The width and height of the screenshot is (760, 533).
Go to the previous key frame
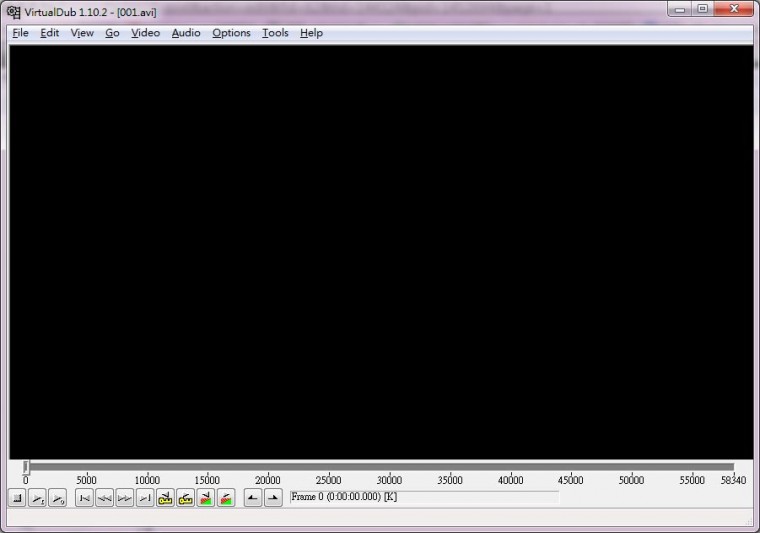(166, 498)
